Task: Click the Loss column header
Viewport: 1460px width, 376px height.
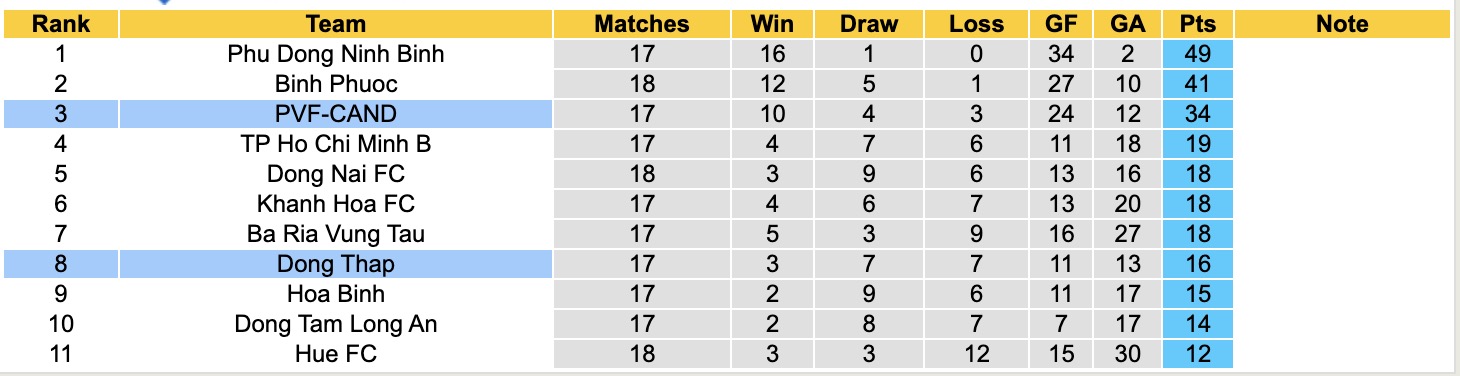Action: (976, 24)
